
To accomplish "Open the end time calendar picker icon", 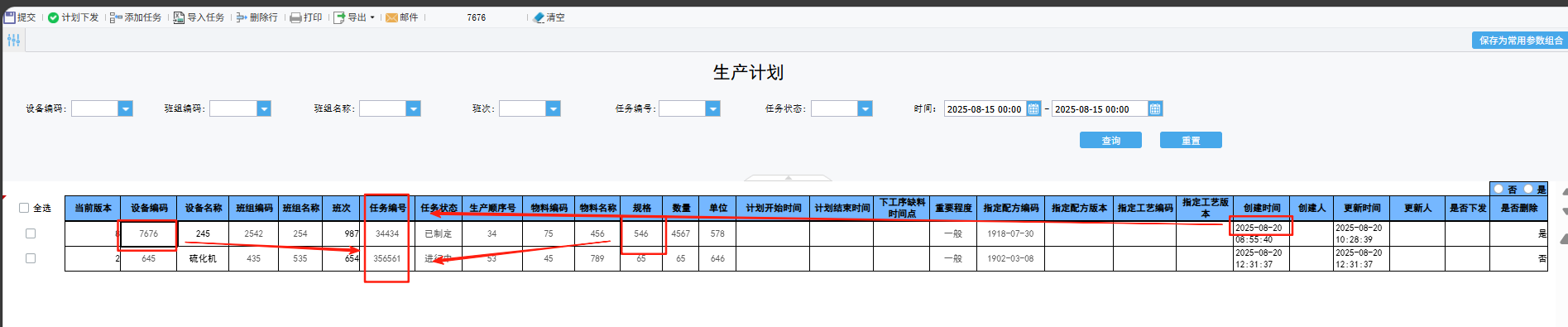I will (x=1155, y=108).
